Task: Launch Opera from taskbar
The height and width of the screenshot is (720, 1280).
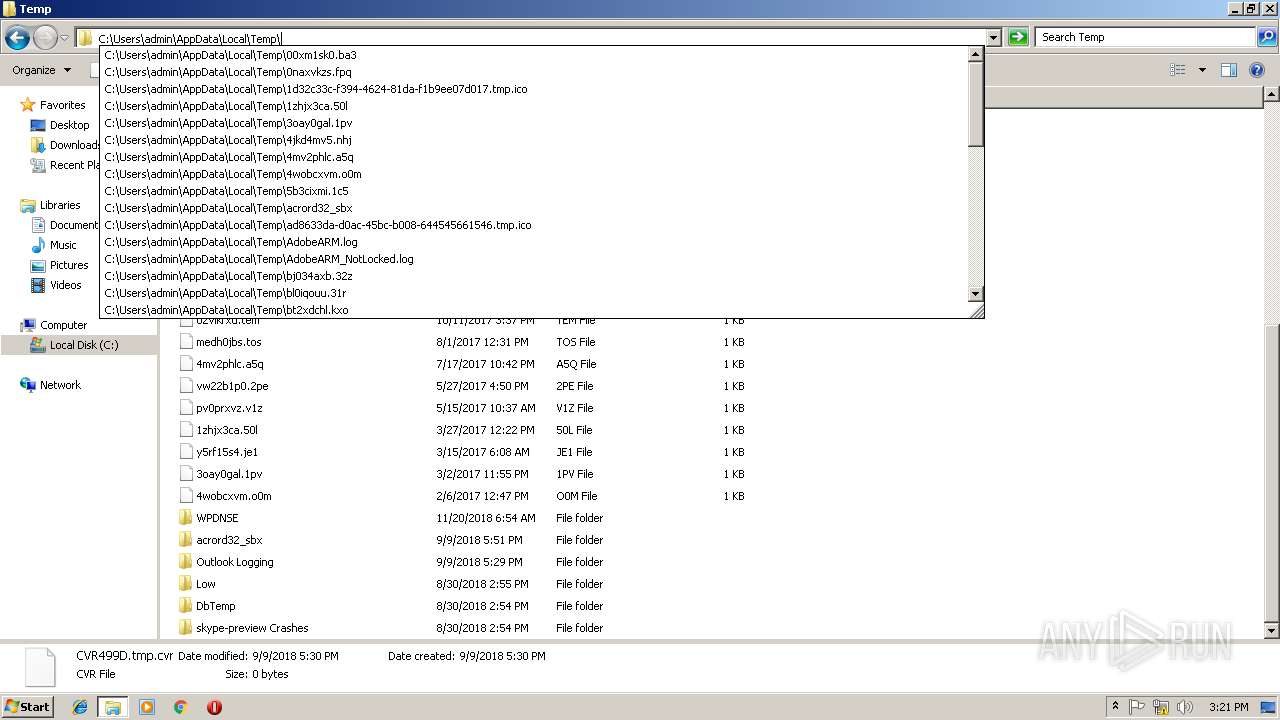Action: pos(214,707)
